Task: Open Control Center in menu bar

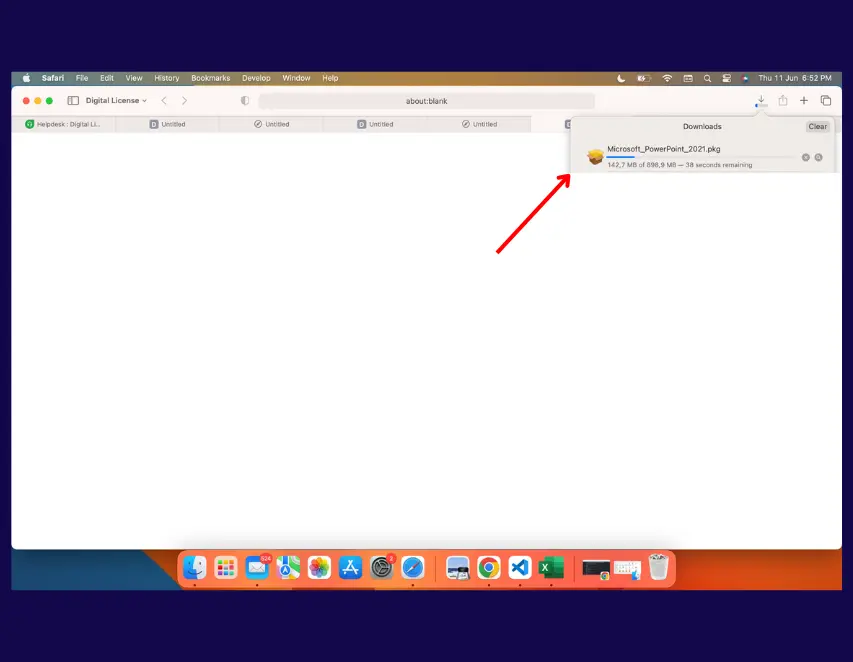Action: point(726,78)
